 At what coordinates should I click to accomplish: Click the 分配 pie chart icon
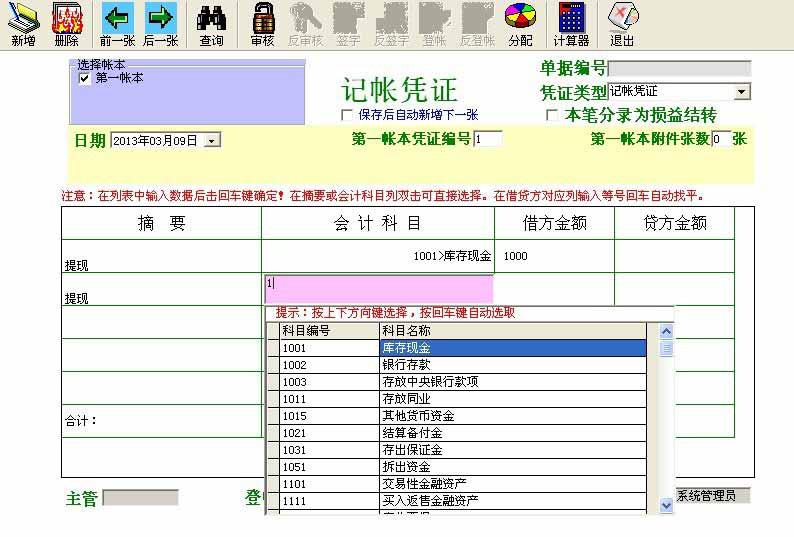coord(520,24)
